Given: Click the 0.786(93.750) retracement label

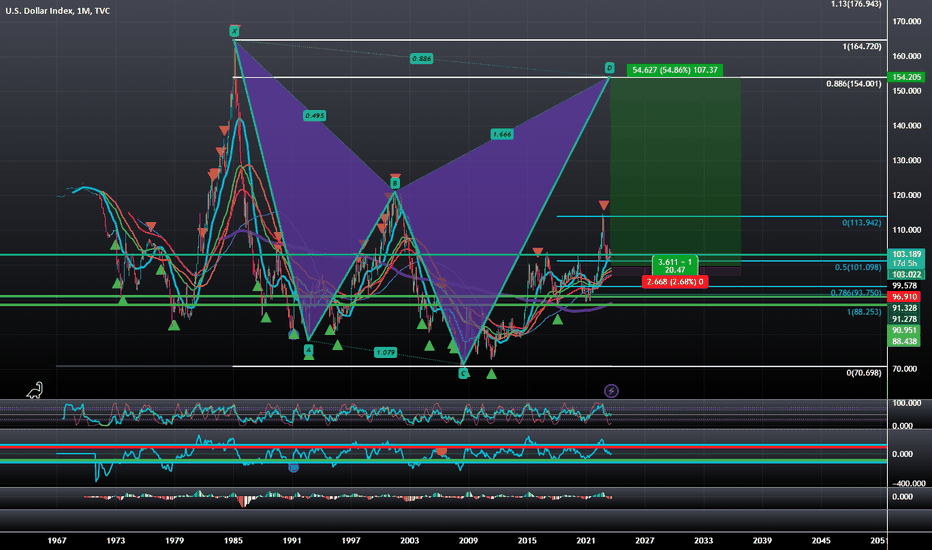Looking at the screenshot, I should pos(856,293).
